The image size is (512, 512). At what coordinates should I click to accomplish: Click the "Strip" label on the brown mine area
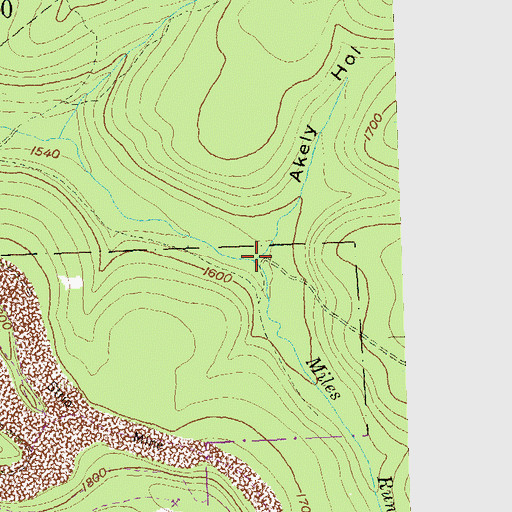(x=60, y=394)
